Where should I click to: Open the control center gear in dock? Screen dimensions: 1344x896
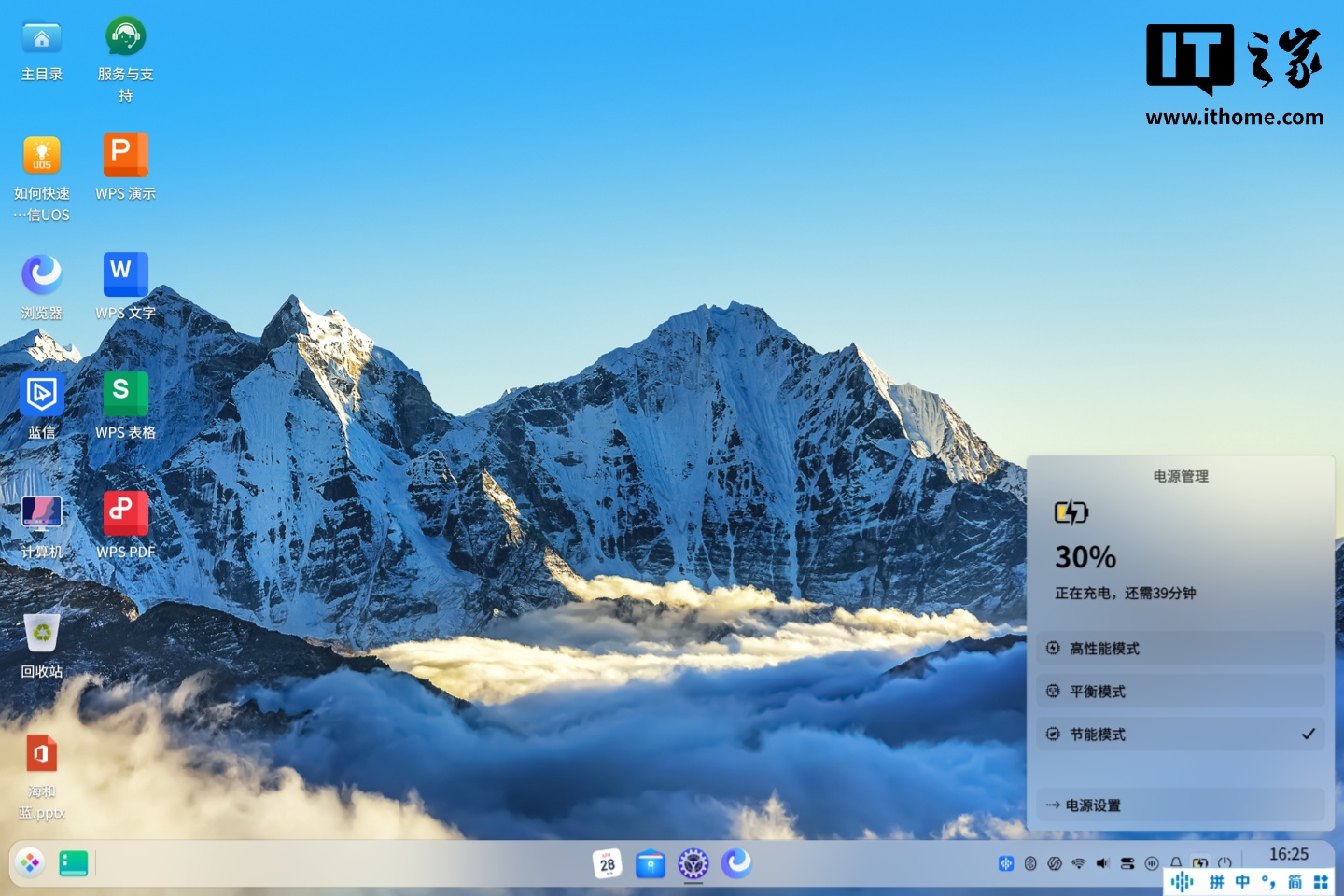[x=693, y=863]
